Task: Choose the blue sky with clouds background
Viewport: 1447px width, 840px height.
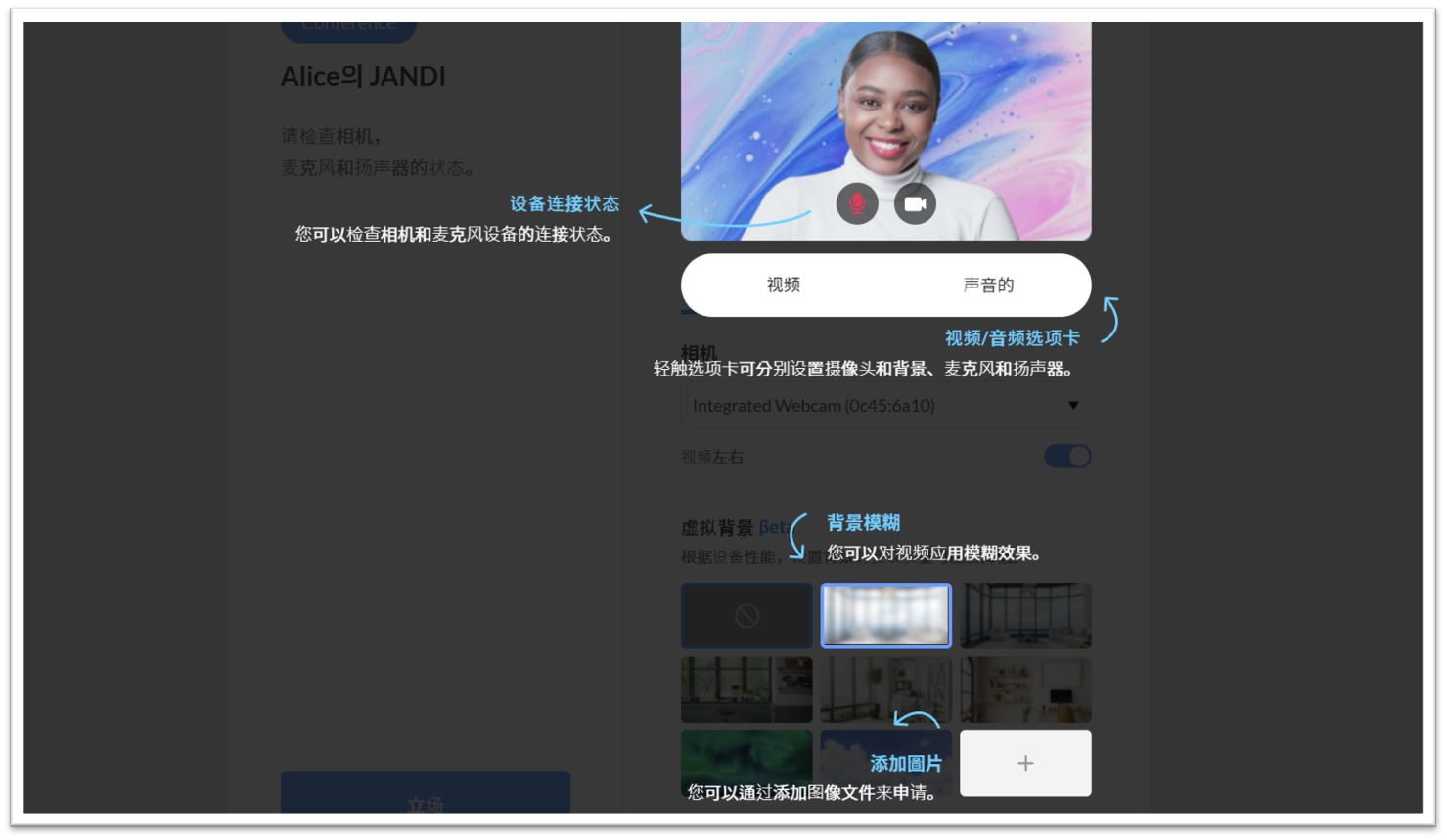Action: tap(885, 763)
